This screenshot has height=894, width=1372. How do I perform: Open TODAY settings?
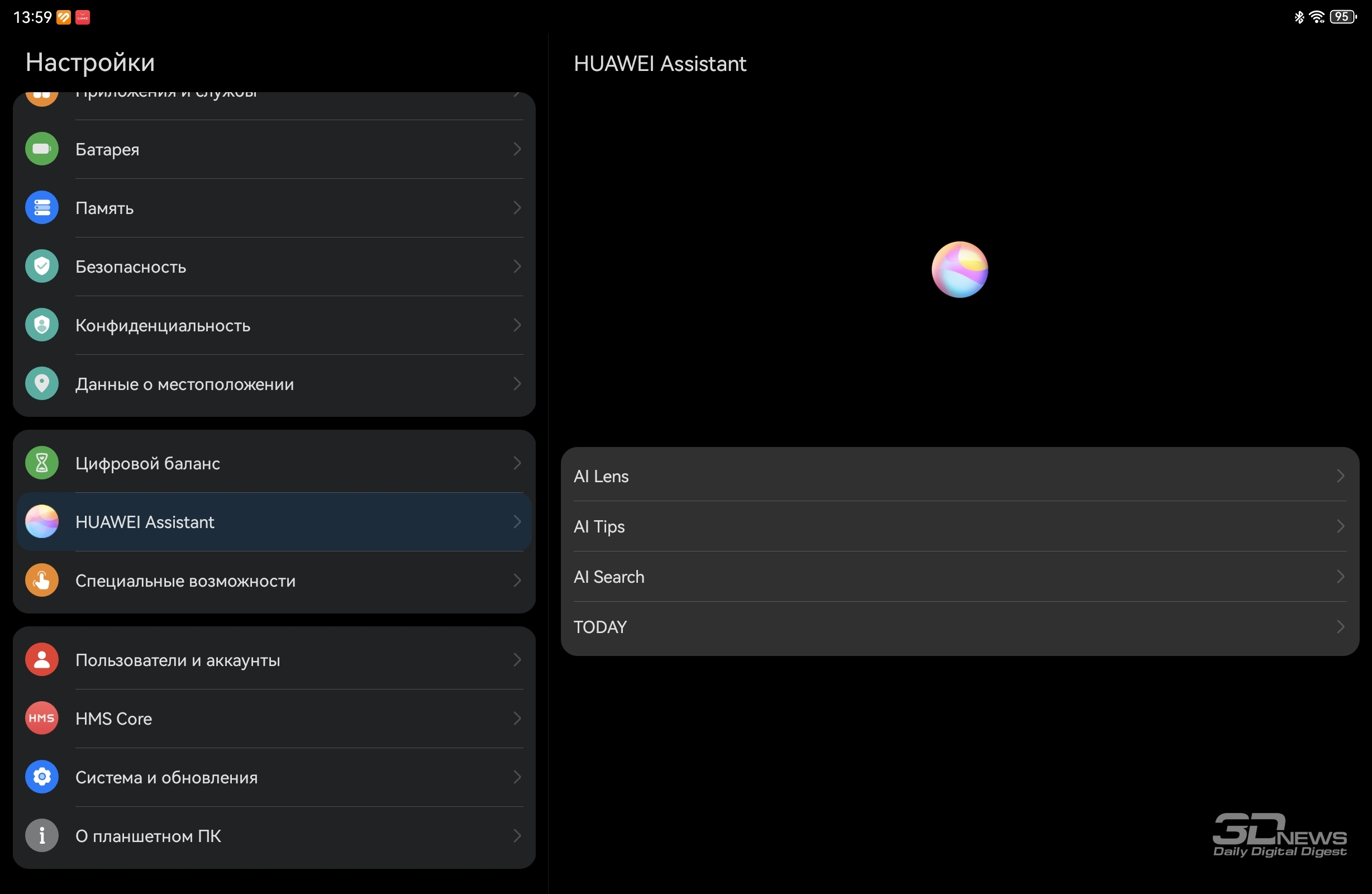960,627
